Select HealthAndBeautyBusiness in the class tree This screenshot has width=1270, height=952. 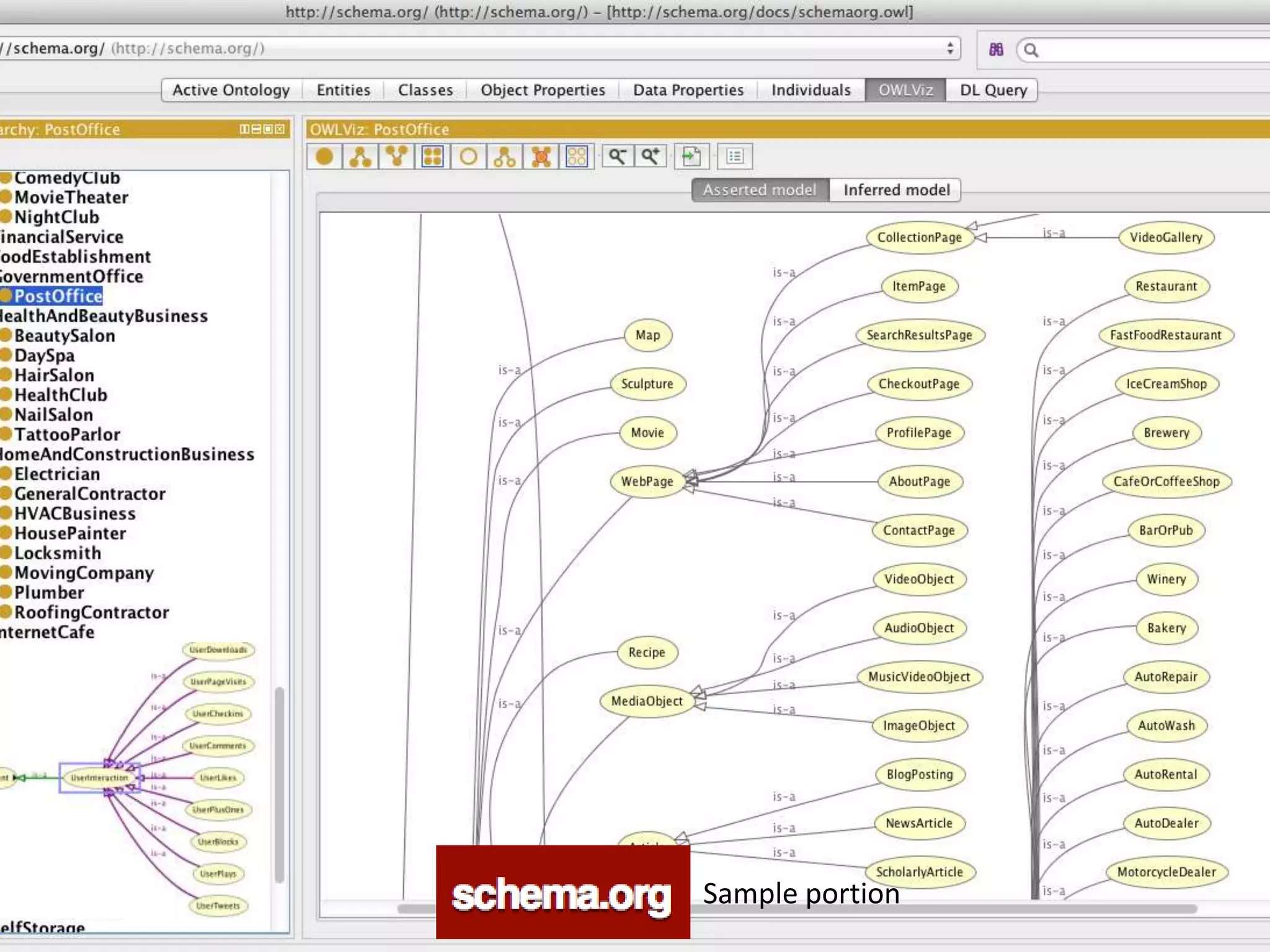click(x=104, y=316)
